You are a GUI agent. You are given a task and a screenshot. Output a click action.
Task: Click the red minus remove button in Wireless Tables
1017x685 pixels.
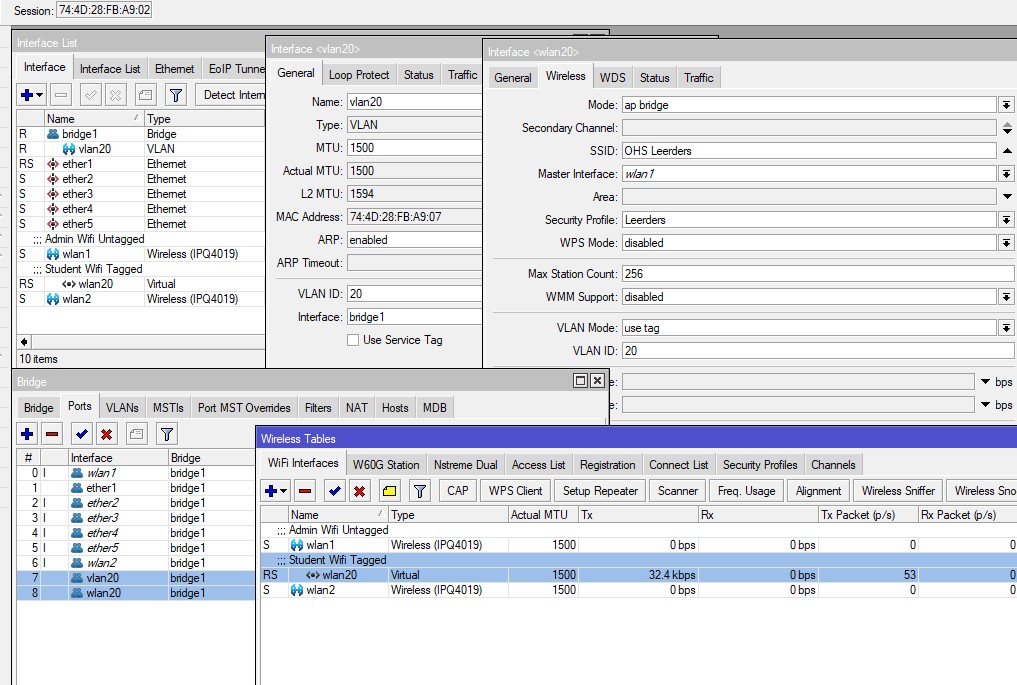tap(306, 491)
